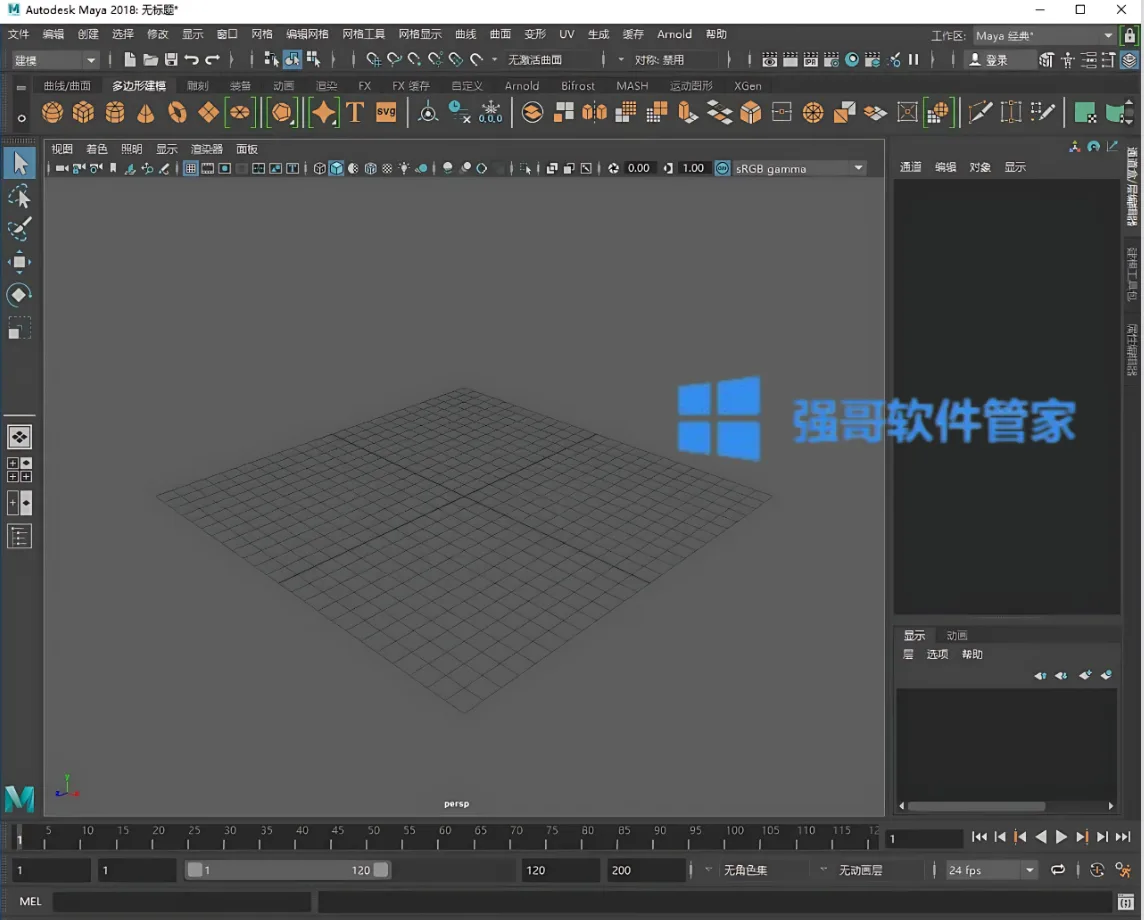Select the Paint selection tool
This screenshot has height=920, width=1144.
pyautogui.click(x=20, y=228)
